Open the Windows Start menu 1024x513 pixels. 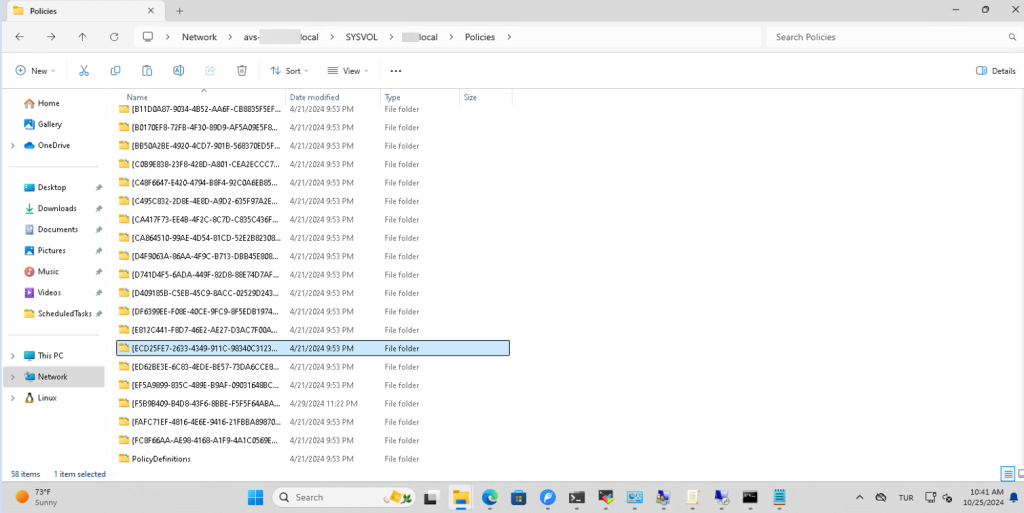click(255, 497)
